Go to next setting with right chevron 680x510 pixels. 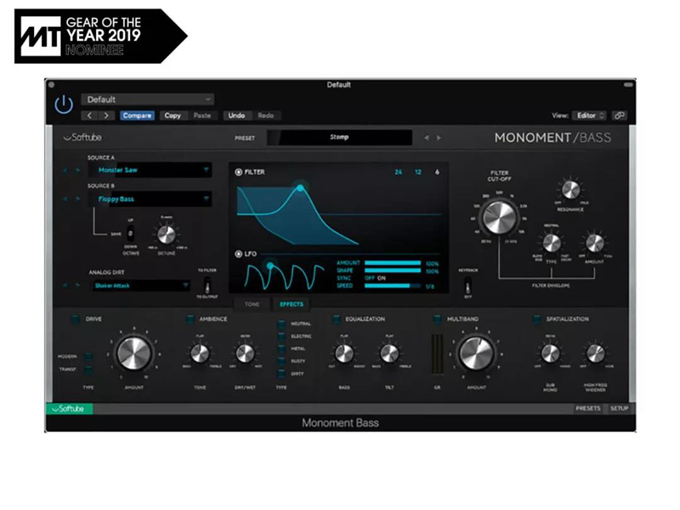[x=106, y=115]
